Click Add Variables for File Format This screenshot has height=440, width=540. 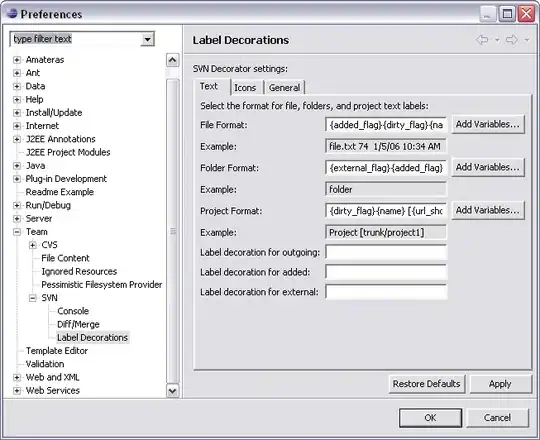488,124
